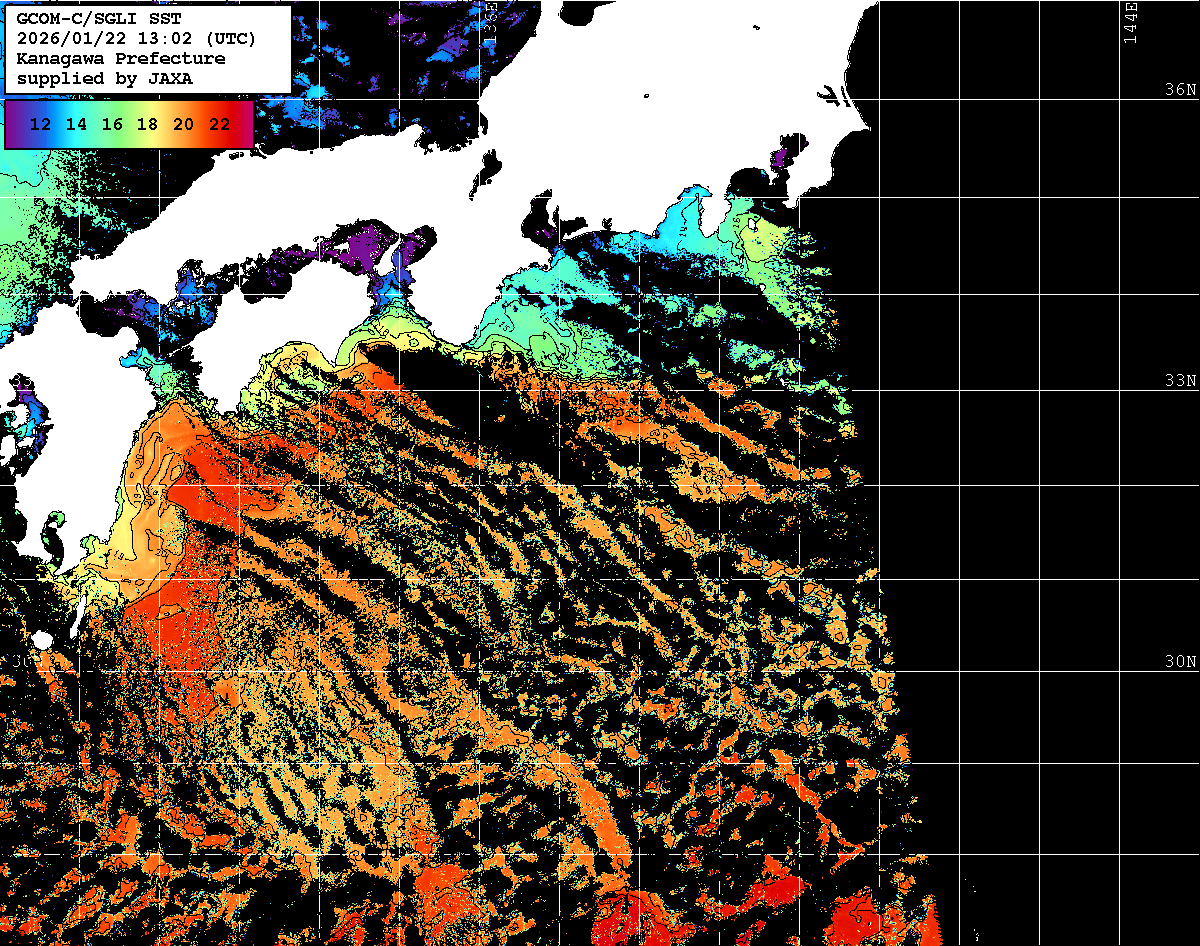Click the GCOM-C/SGLI SST title text

(x=100, y=19)
